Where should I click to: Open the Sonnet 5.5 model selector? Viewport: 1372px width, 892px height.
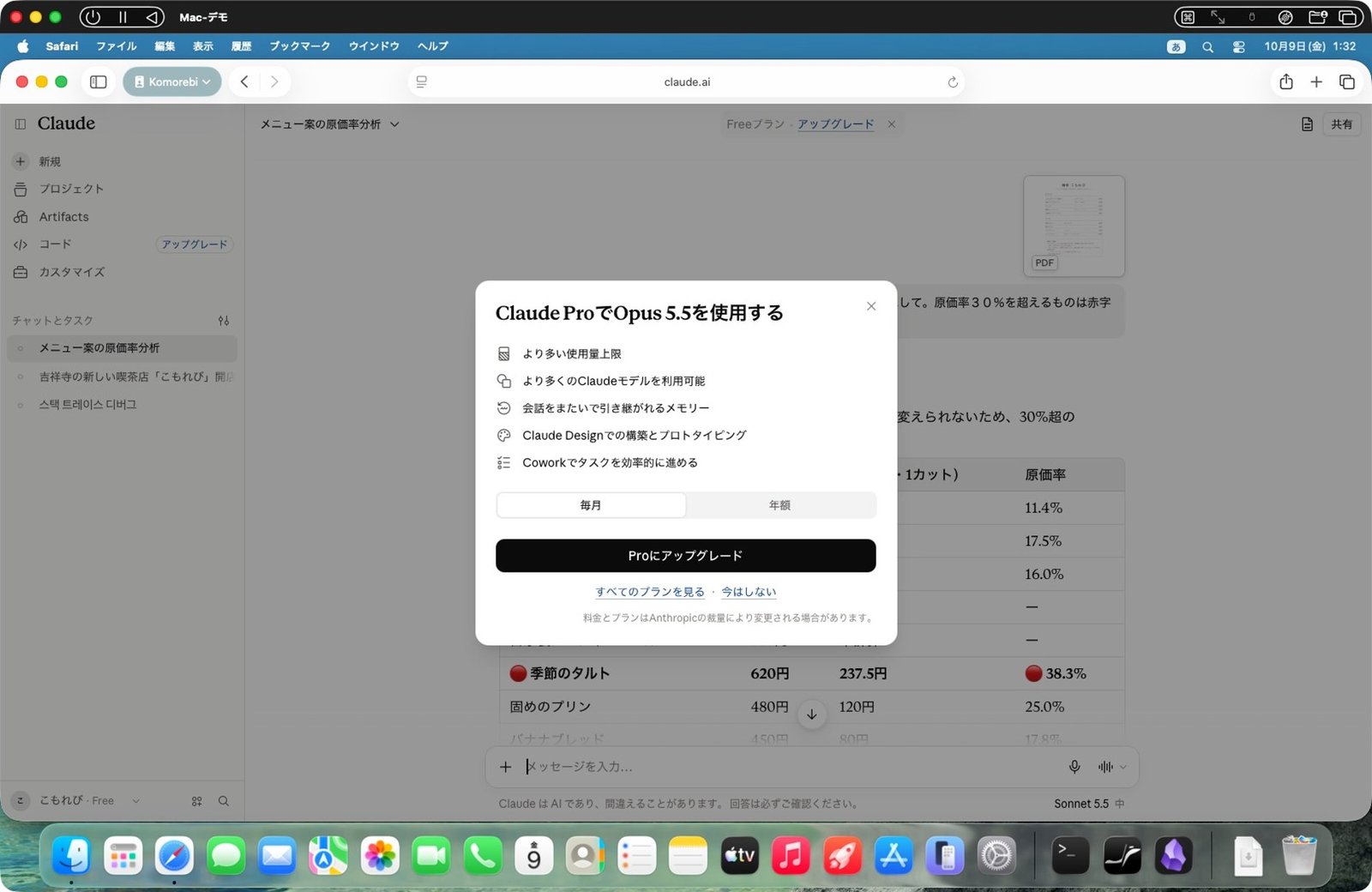(x=1089, y=804)
